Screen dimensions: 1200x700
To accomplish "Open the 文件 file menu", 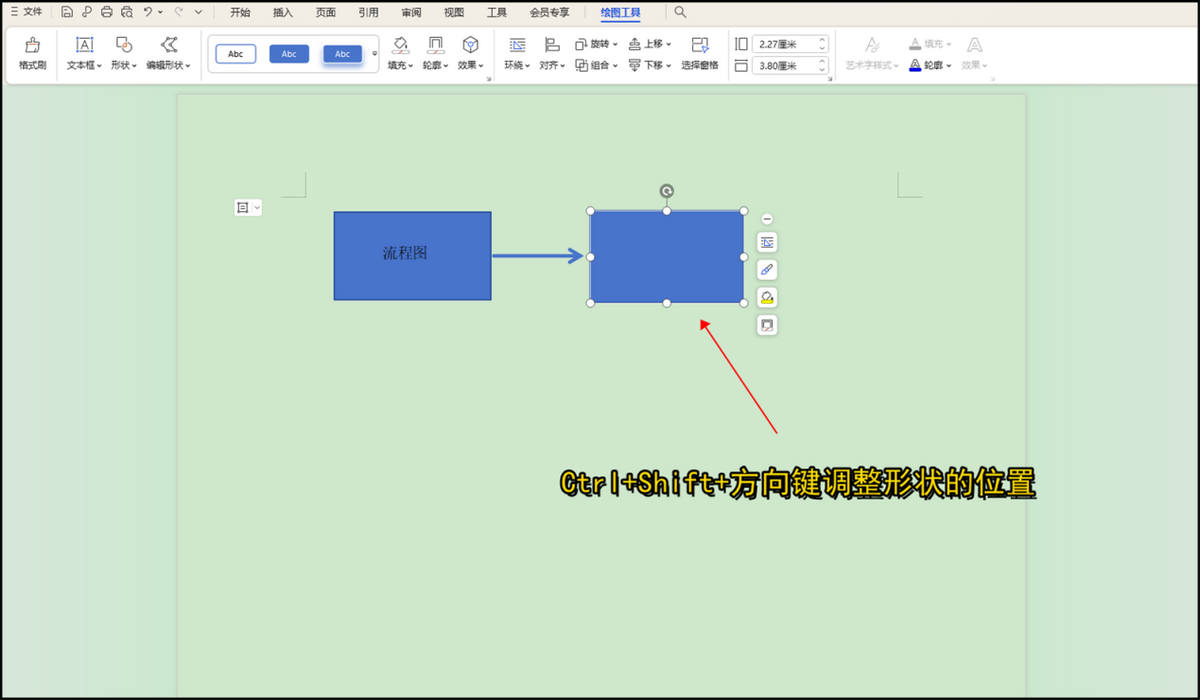I will [x=26, y=12].
